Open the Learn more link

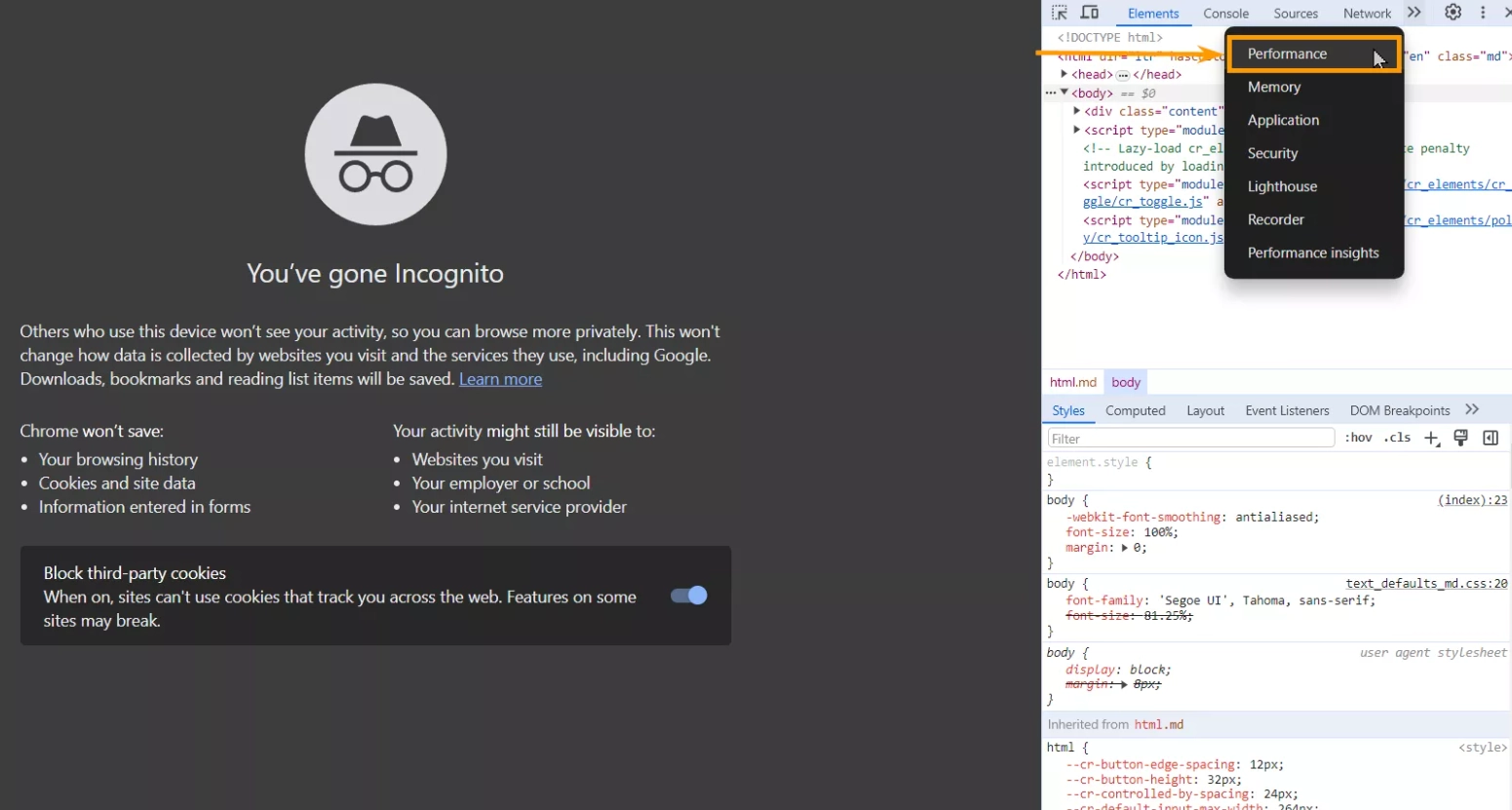pos(500,379)
